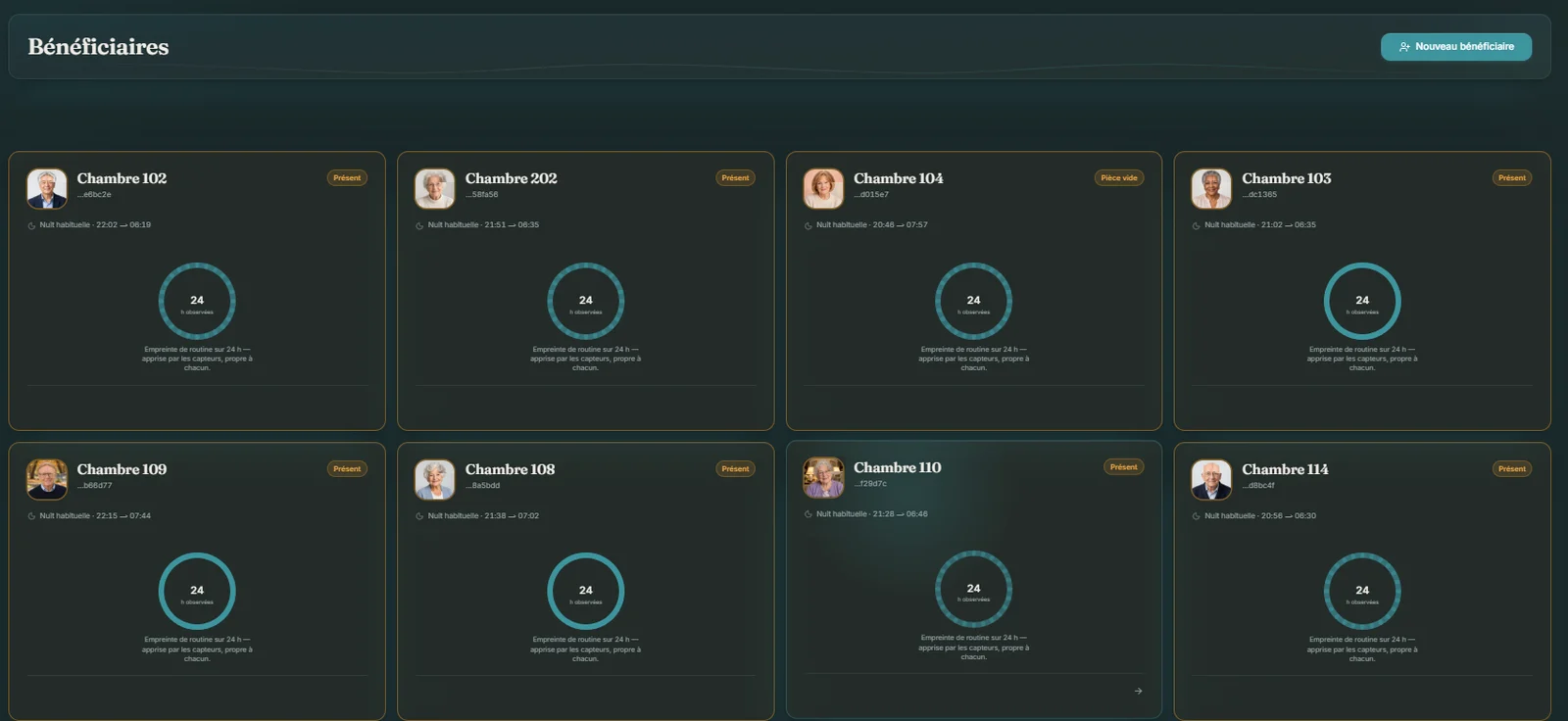Click the moon icon in Chambre 102 card

click(31, 225)
